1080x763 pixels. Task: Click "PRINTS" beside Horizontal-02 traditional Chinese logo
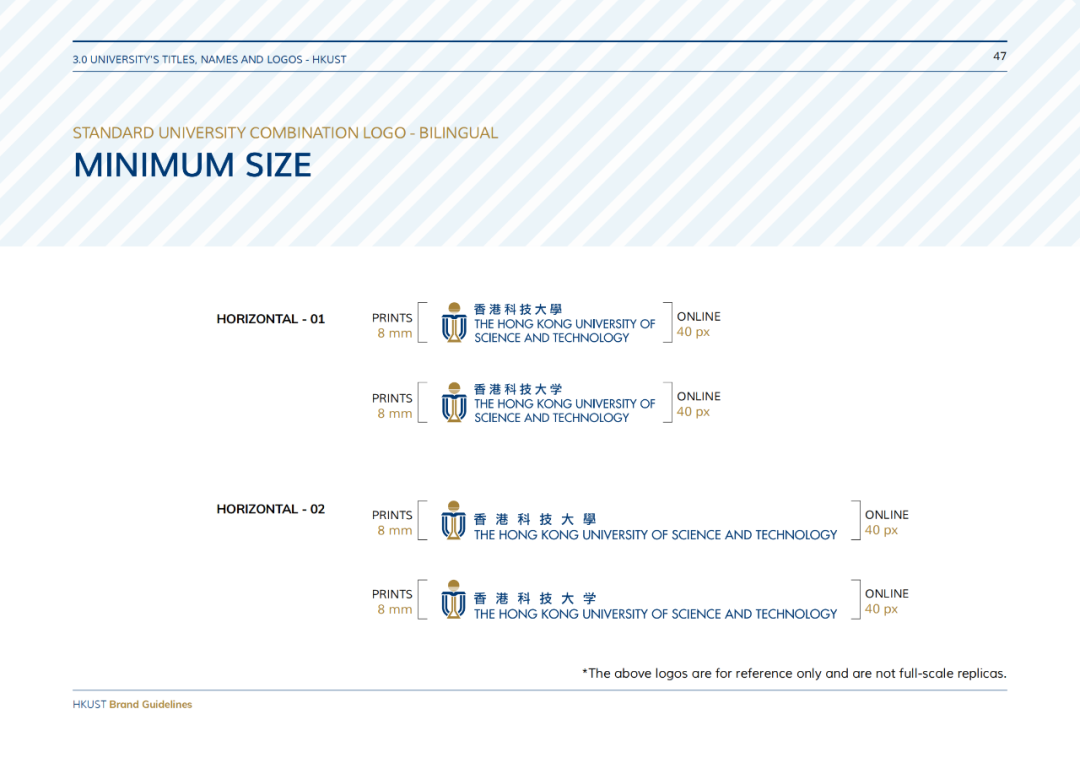pos(392,515)
